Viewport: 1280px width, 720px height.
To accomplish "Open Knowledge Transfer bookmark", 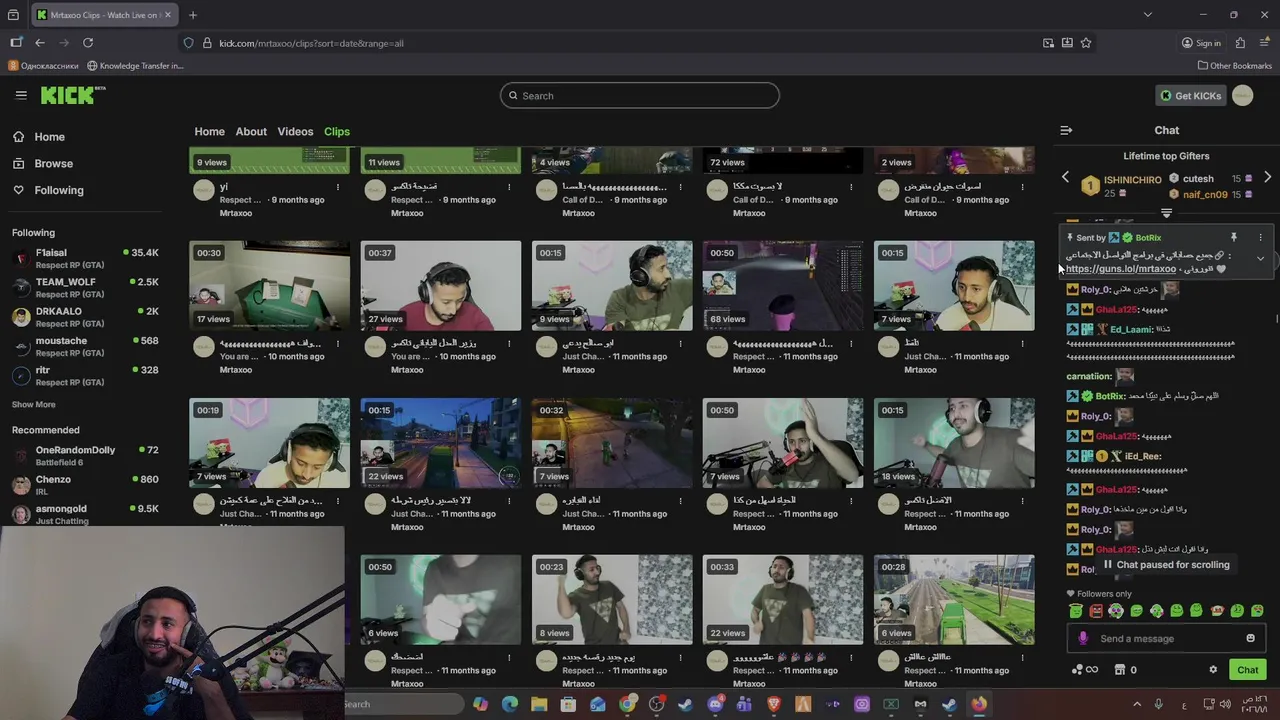I will click(x=135, y=66).
